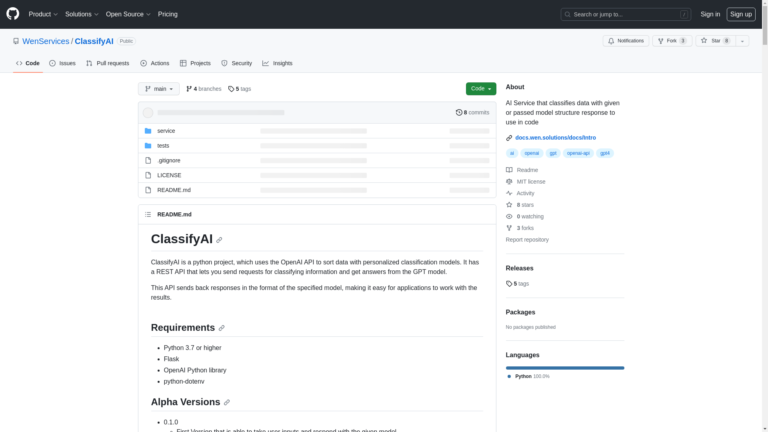The width and height of the screenshot is (768, 432).
Task: Open the GitHub home logo
Action: tap(13, 14)
